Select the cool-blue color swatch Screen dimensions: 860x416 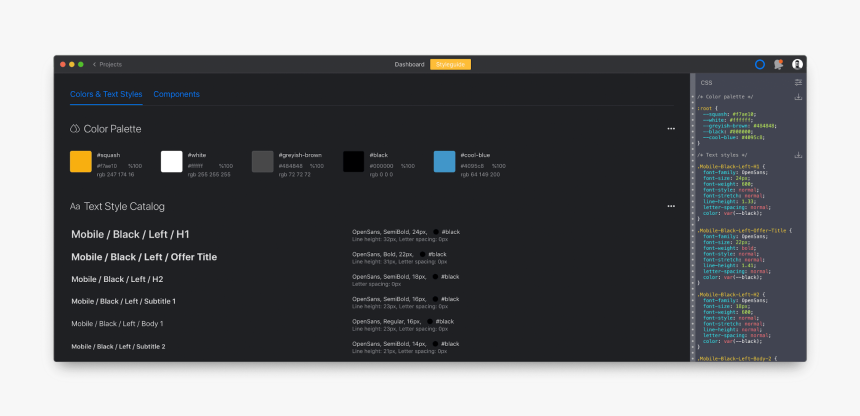point(444,161)
